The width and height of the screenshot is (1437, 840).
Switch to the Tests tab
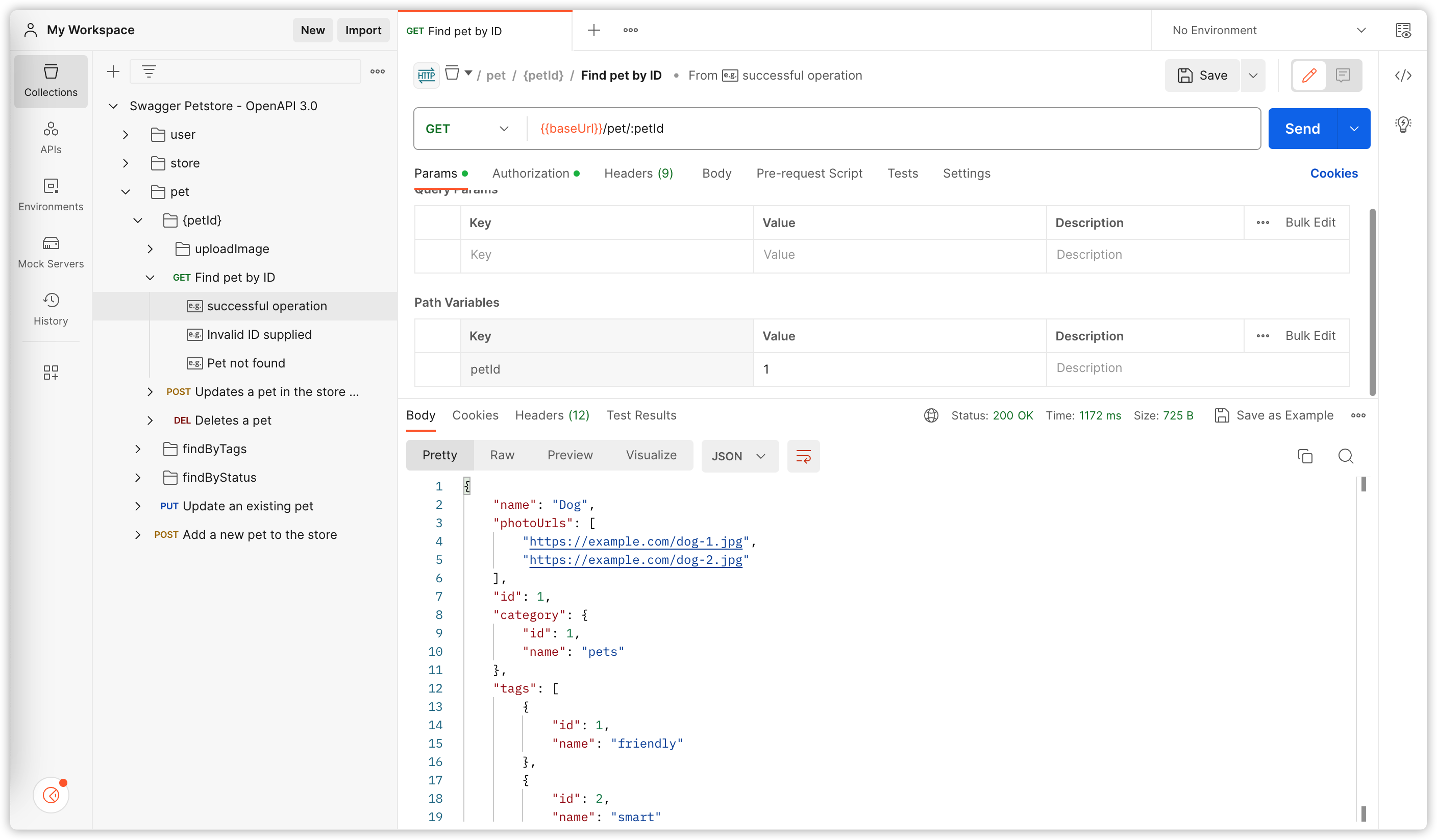click(x=902, y=173)
